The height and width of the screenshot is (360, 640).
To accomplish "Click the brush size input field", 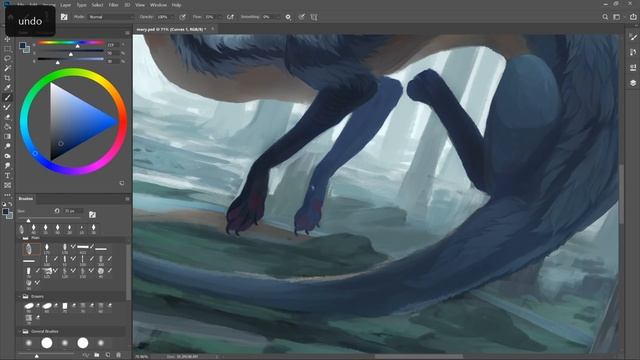I will pos(73,211).
